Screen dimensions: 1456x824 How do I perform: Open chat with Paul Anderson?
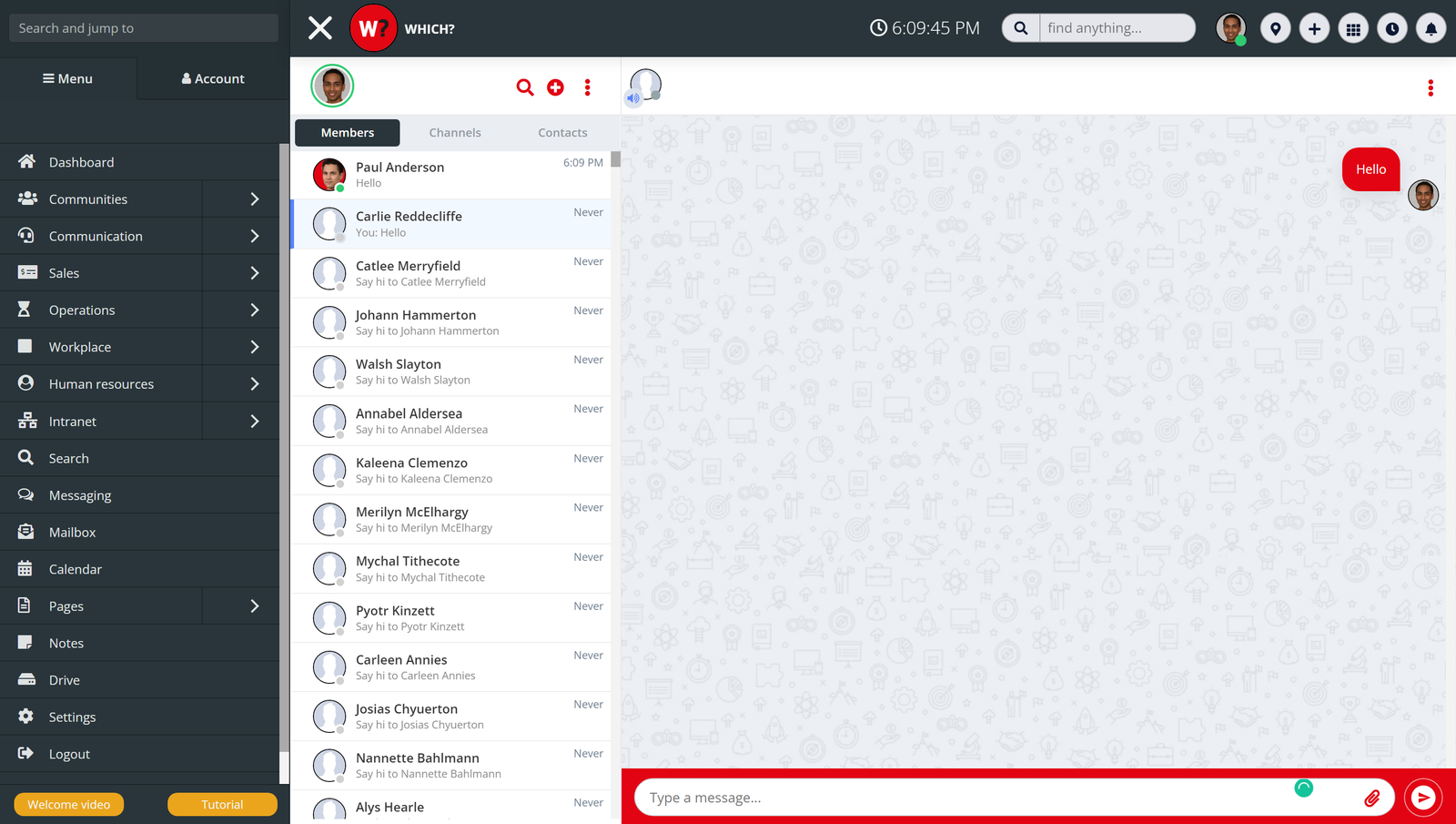452,175
